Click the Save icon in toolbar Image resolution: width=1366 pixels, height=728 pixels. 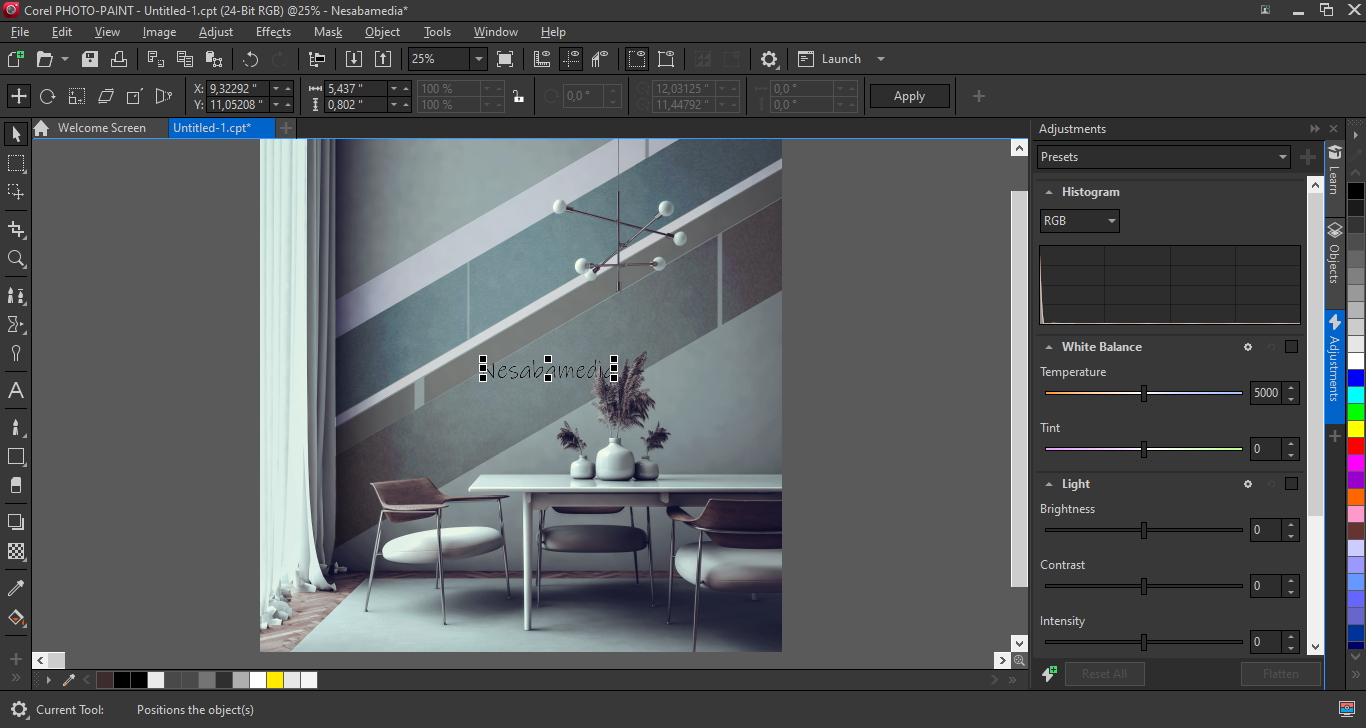(90, 59)
